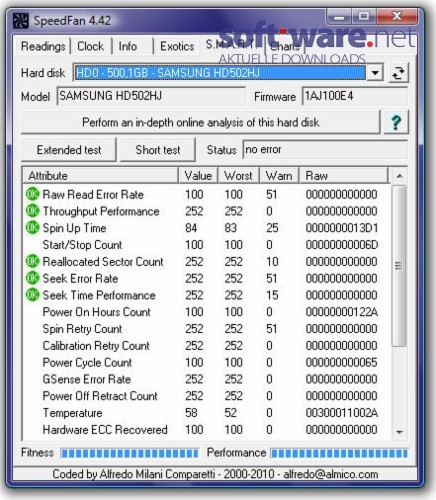Close the SpeedFan window
The height and width of the screenshot is (500, 436).
pyautogui.click(x=396, y=16)
